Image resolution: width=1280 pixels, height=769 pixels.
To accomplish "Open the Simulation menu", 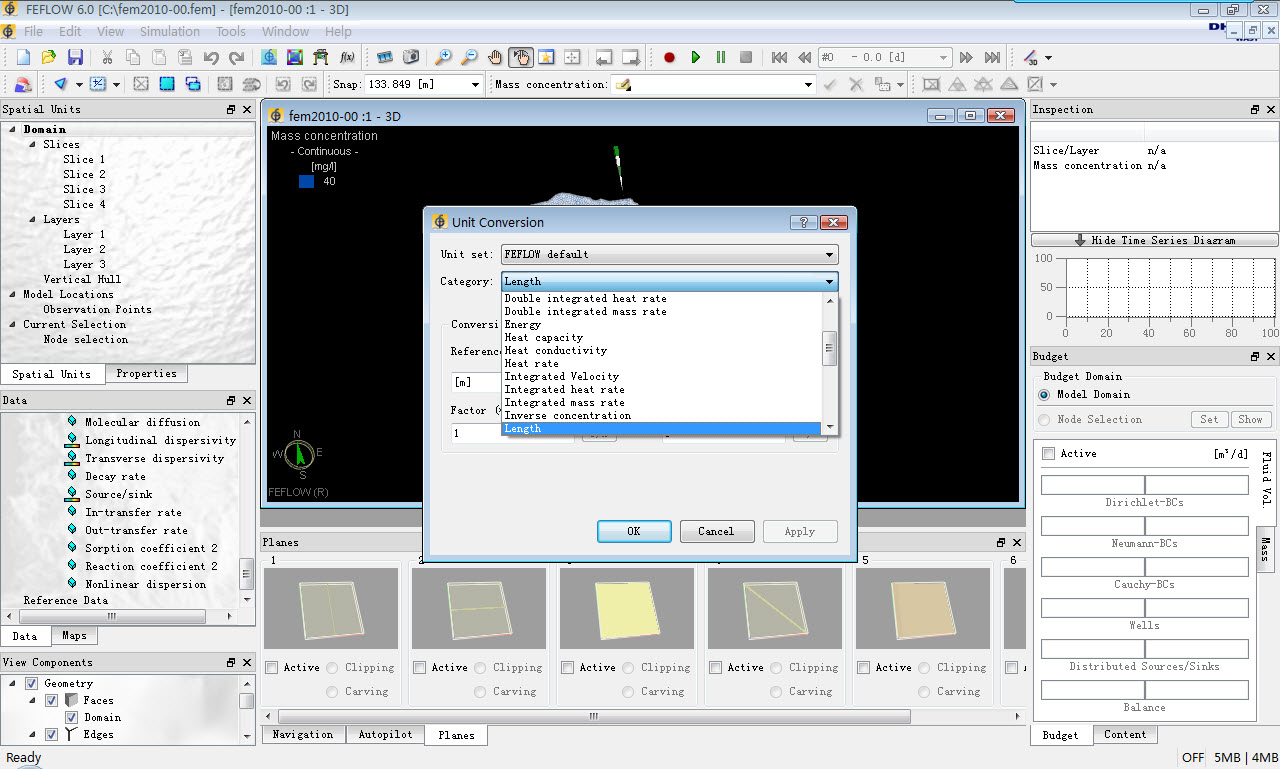I will [x=169, y=31].
